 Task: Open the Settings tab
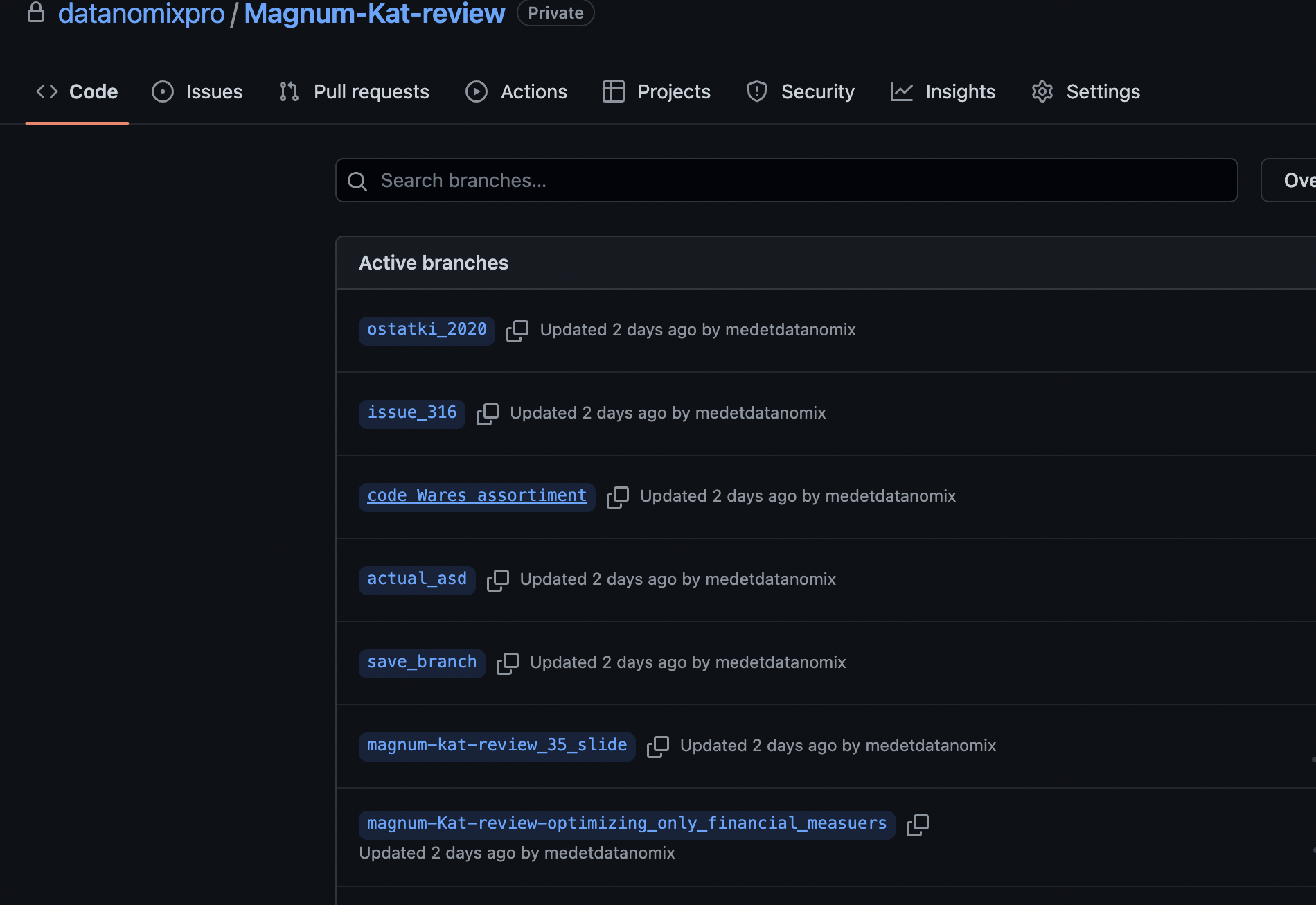pos(1102,91)
